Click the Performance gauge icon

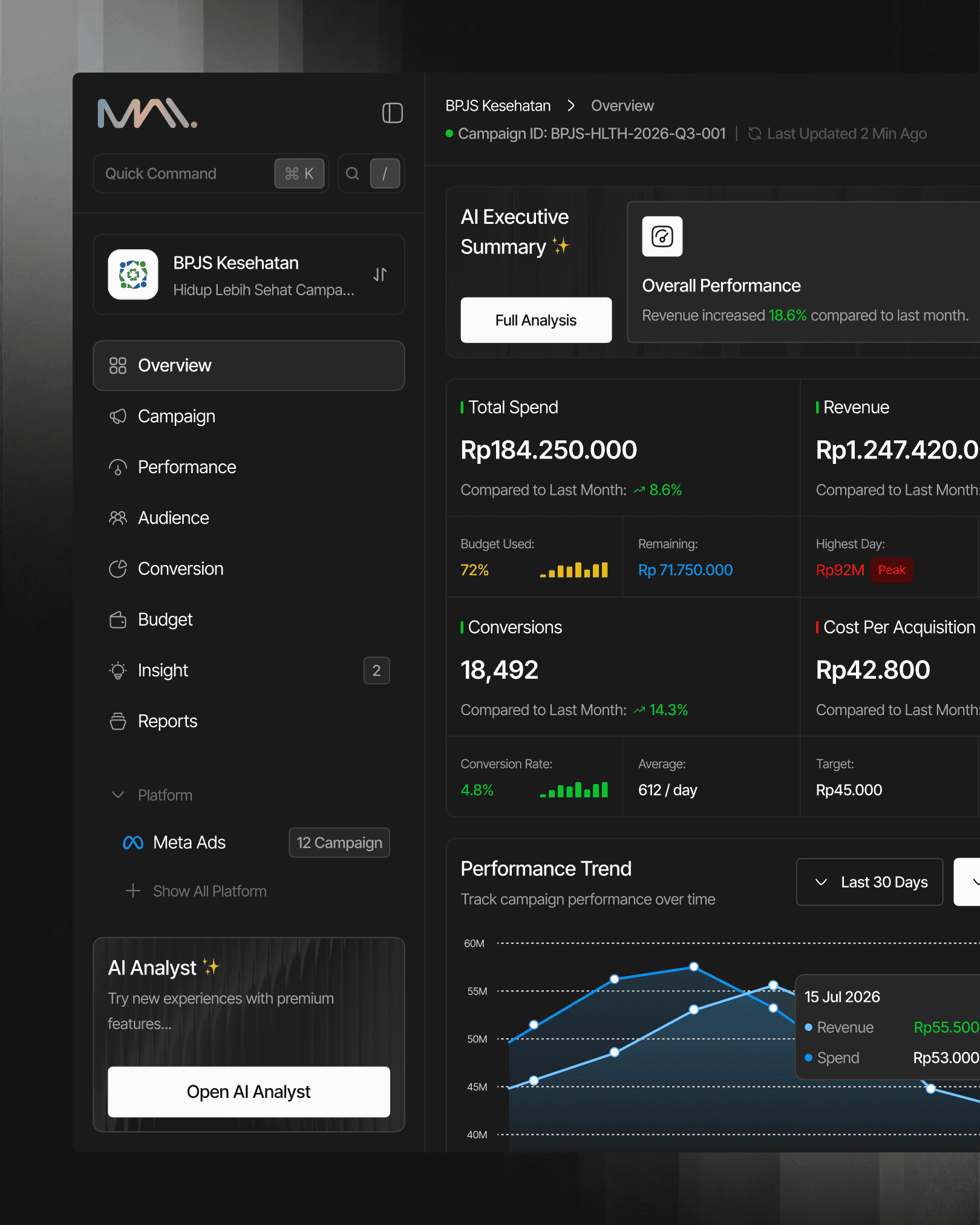pos(118,467)
